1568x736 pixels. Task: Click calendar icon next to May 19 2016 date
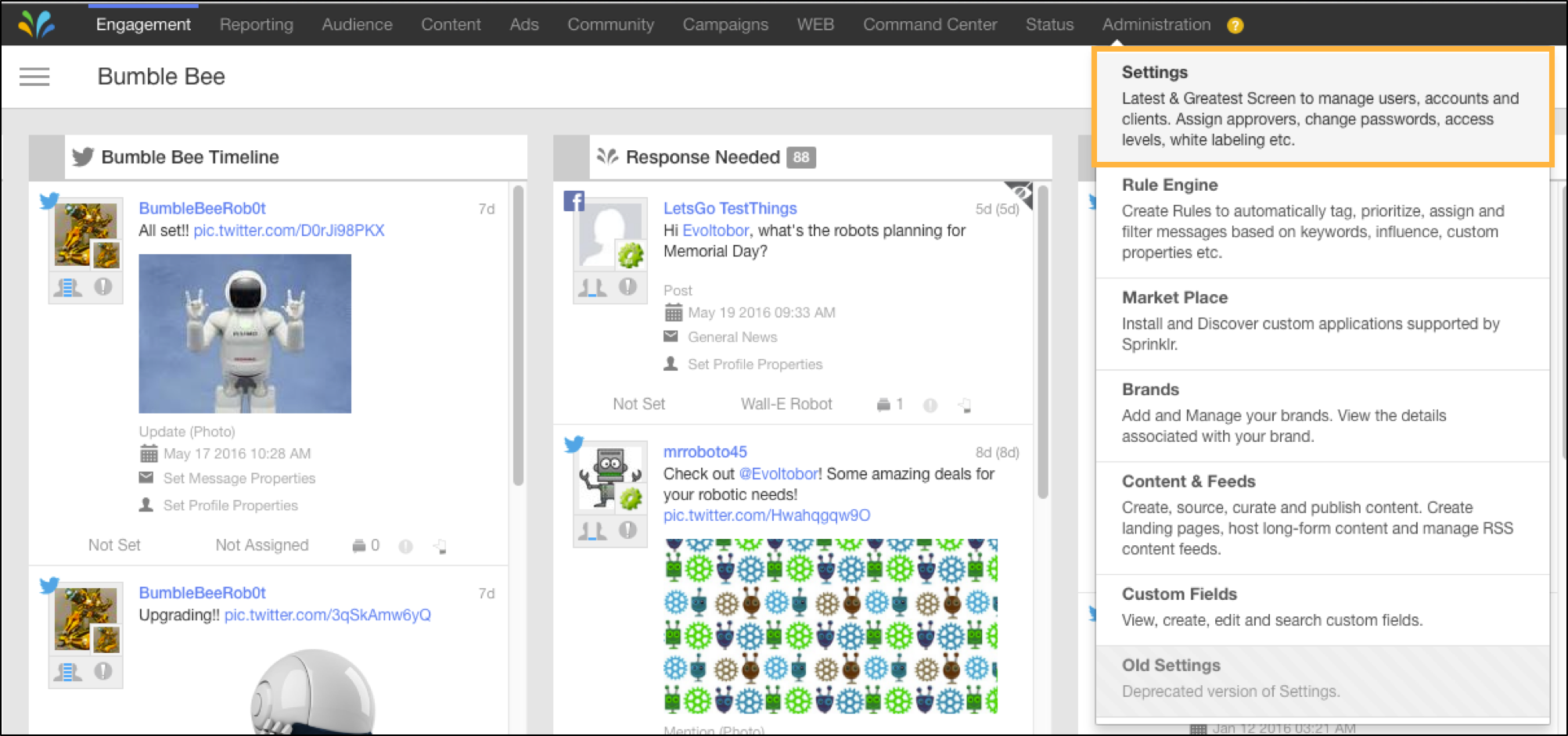pyautogui.click(x=673, y=313)
